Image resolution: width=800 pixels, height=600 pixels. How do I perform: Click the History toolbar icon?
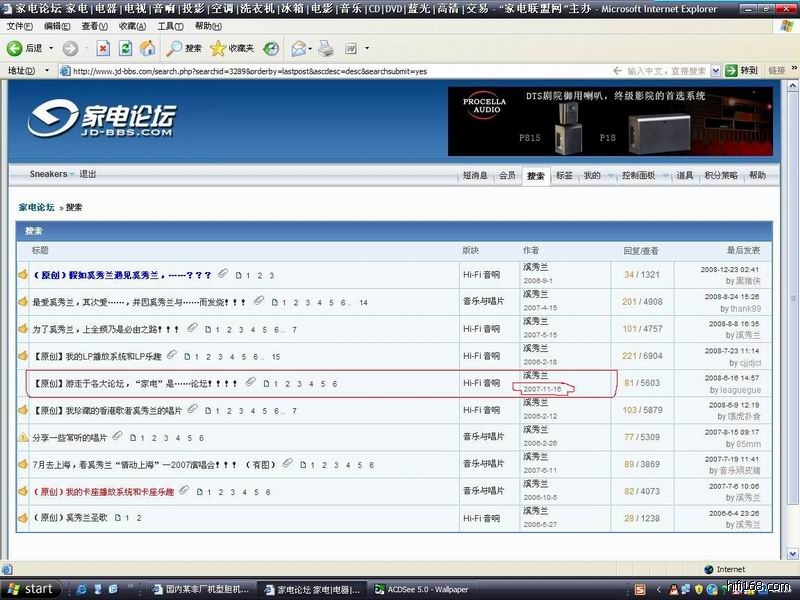[271, 48]
